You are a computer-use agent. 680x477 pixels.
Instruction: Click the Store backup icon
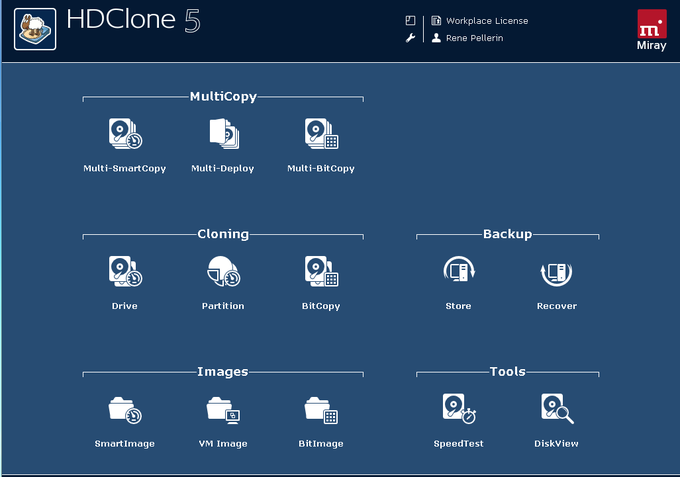pyautogui.click(x=459, y=271)
